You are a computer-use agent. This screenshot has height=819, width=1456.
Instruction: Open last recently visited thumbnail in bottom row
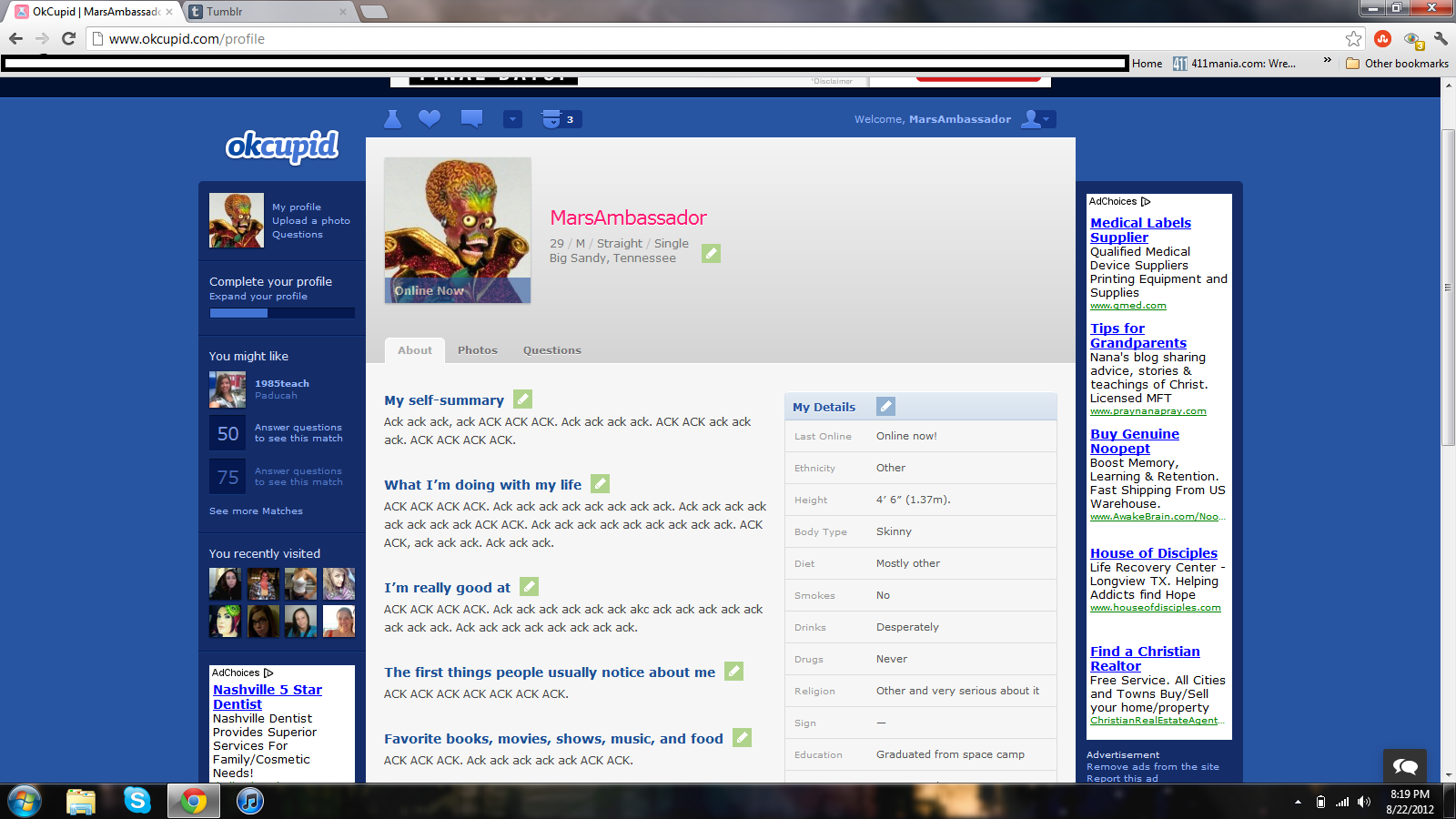click(339, 622)
